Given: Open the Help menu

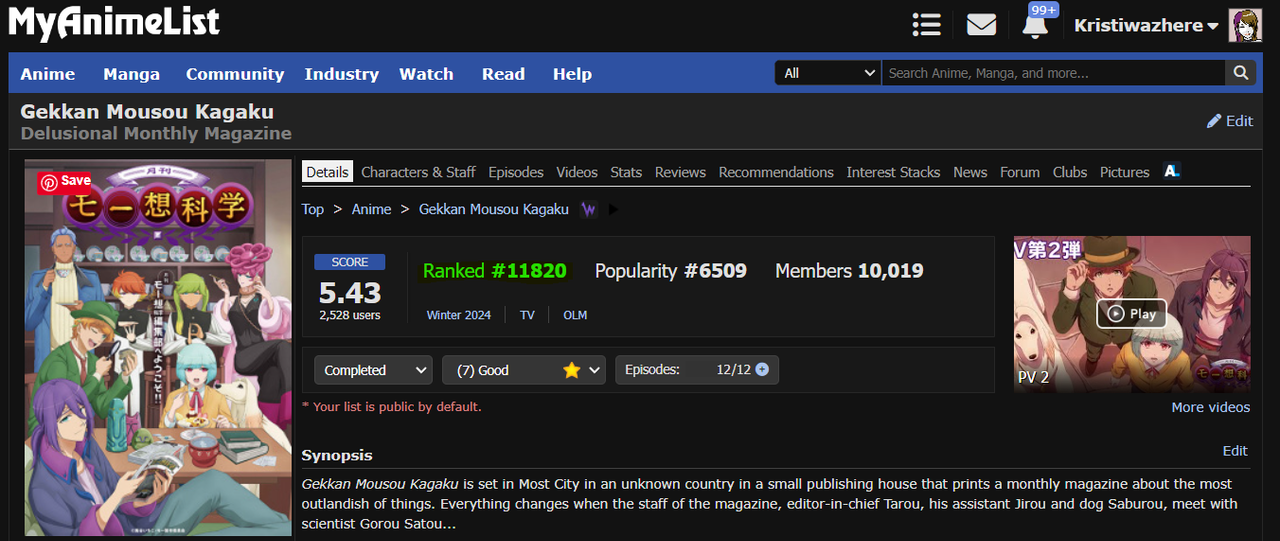Looking at the screenshot, I should tap(572, 74).
